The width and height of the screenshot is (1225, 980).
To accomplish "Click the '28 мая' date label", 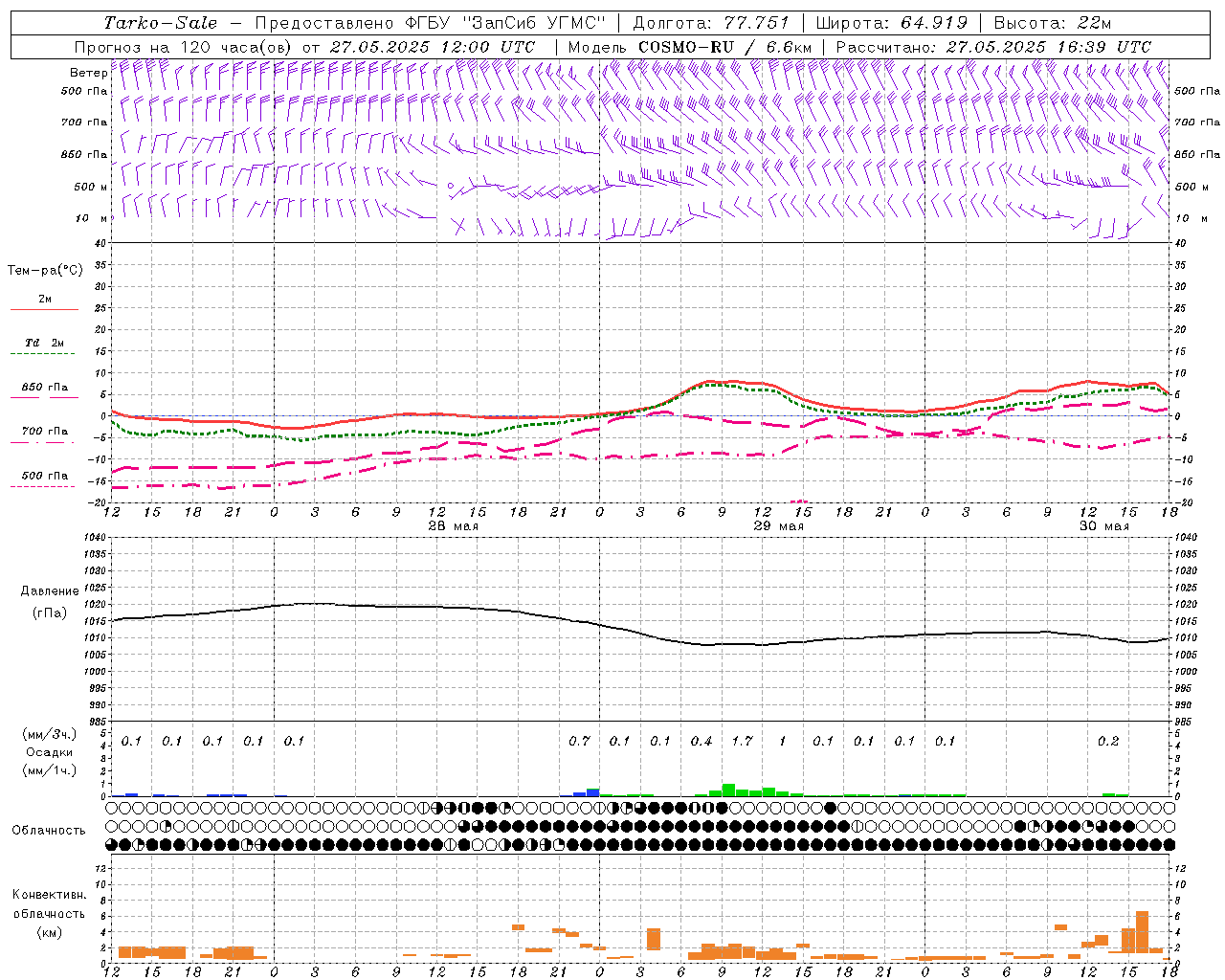I will [454, 526].
